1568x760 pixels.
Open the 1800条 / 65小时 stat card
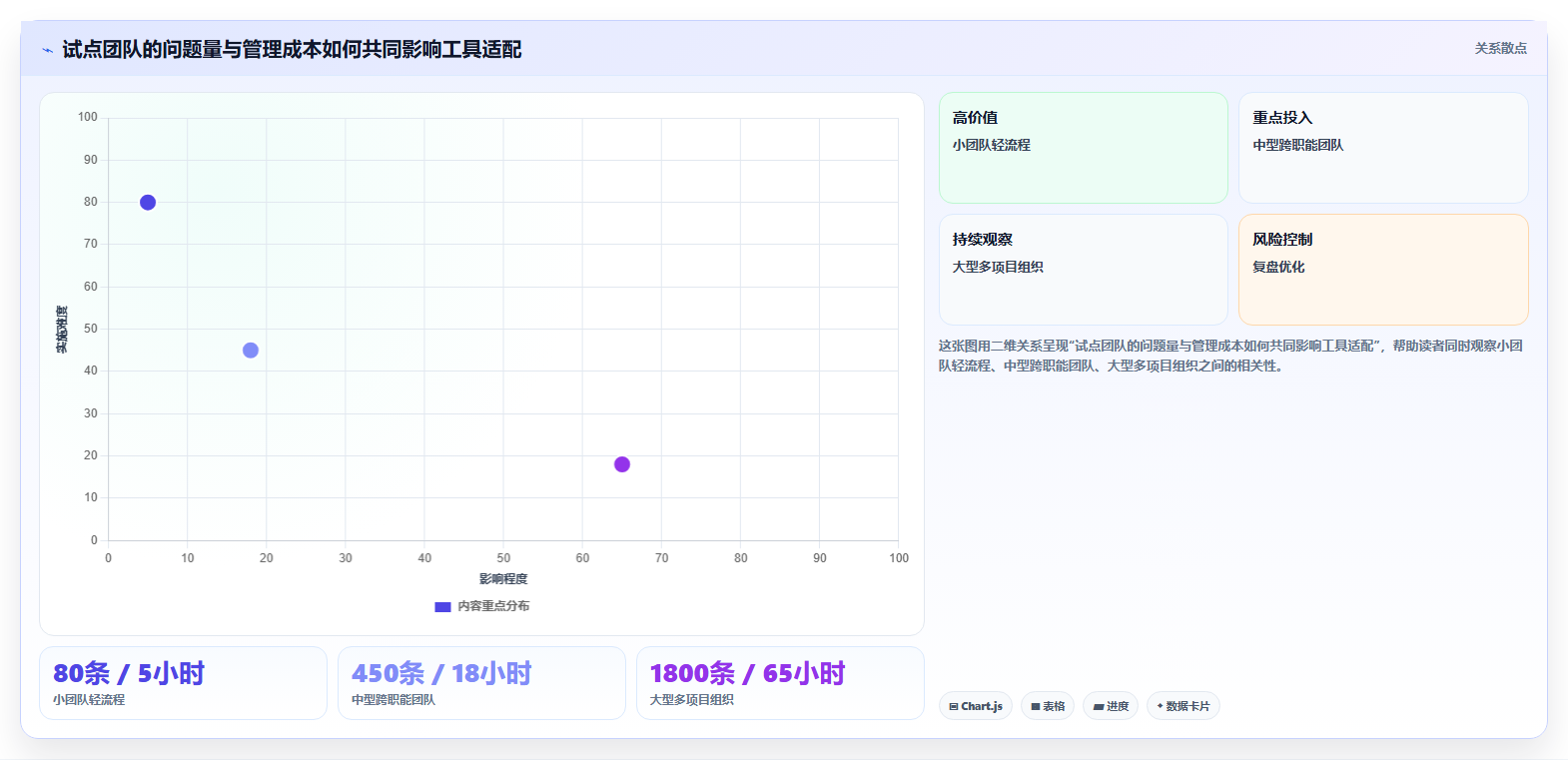point(780,683)
